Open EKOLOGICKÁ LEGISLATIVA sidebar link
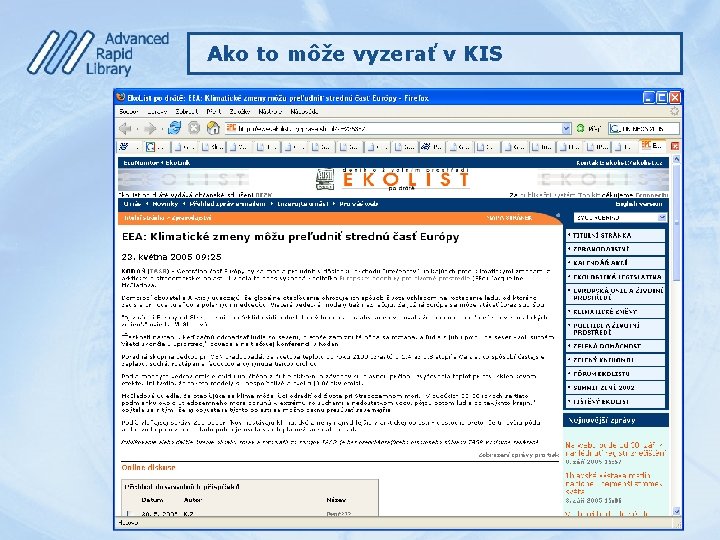The height and width of the screenshot is (540, 720). click(x=615, y=277)
